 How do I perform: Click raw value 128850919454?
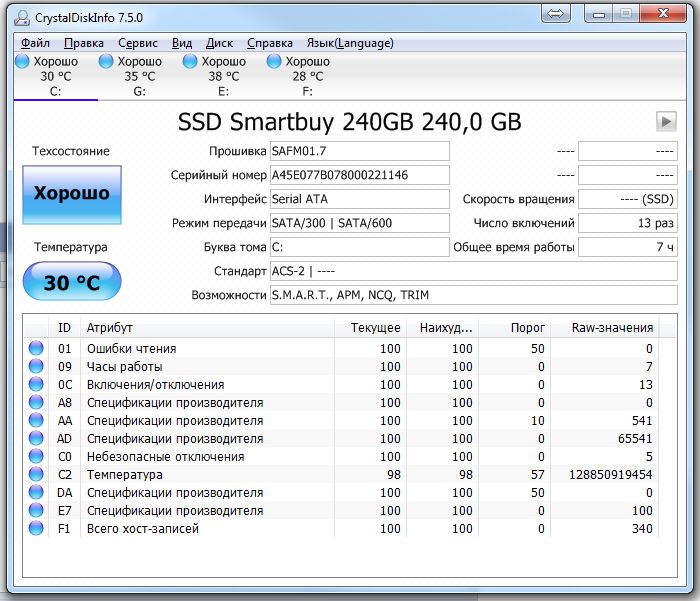tap(610, 475)
